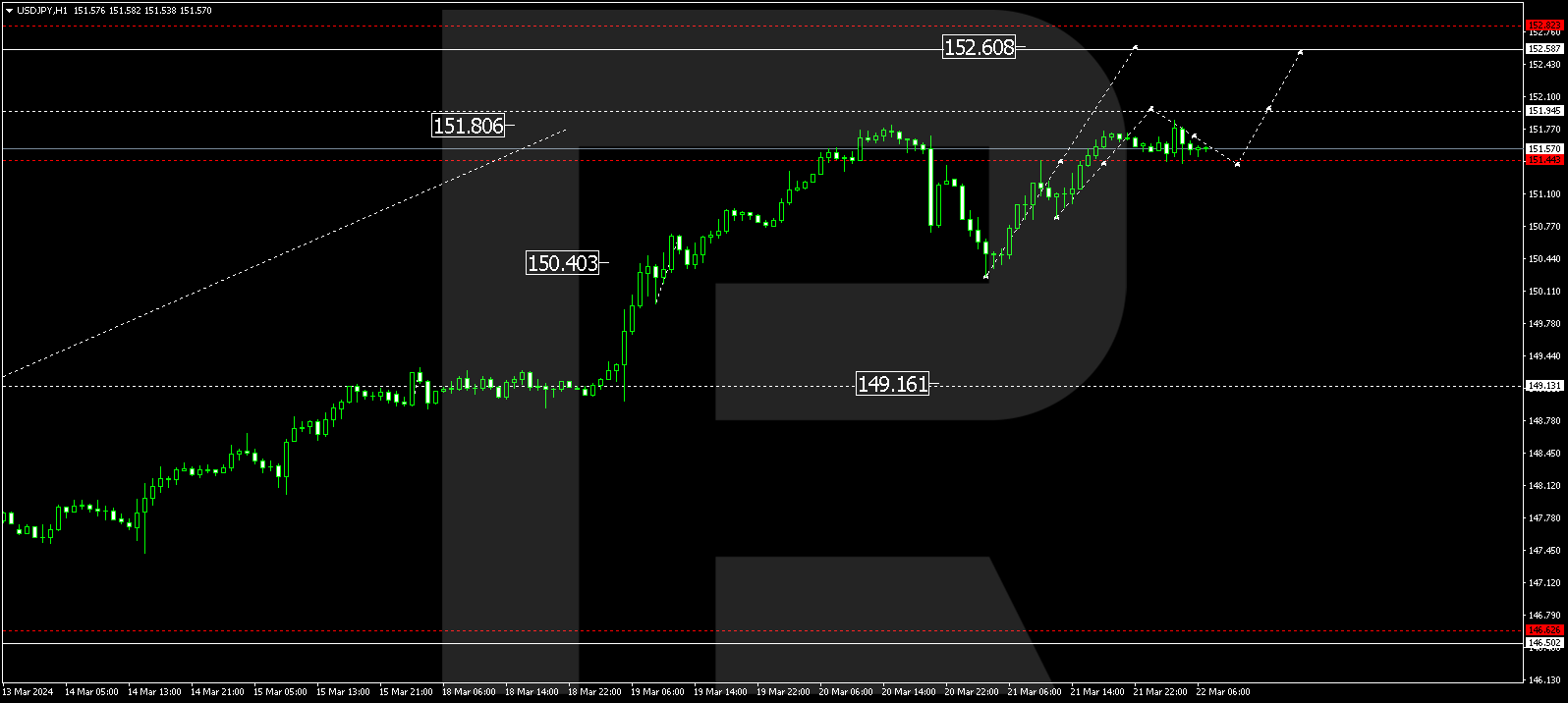Click the 146.790 price scale value
1568x703 pixels.
[1544, 616]
